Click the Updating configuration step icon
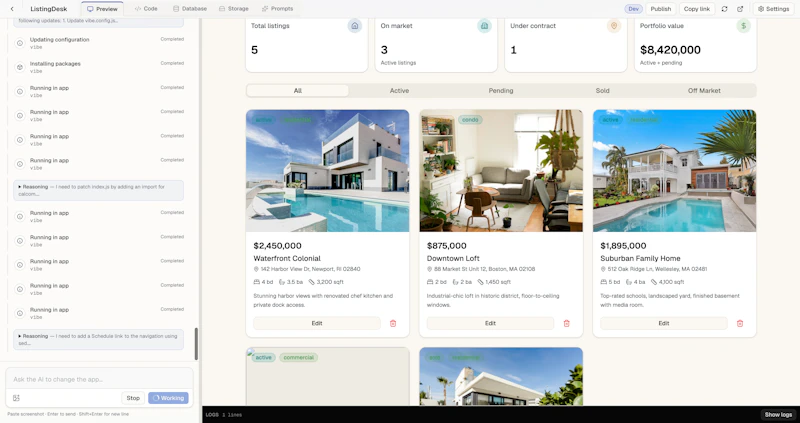This screenshot has width=800, height=423. pos(20,43)
